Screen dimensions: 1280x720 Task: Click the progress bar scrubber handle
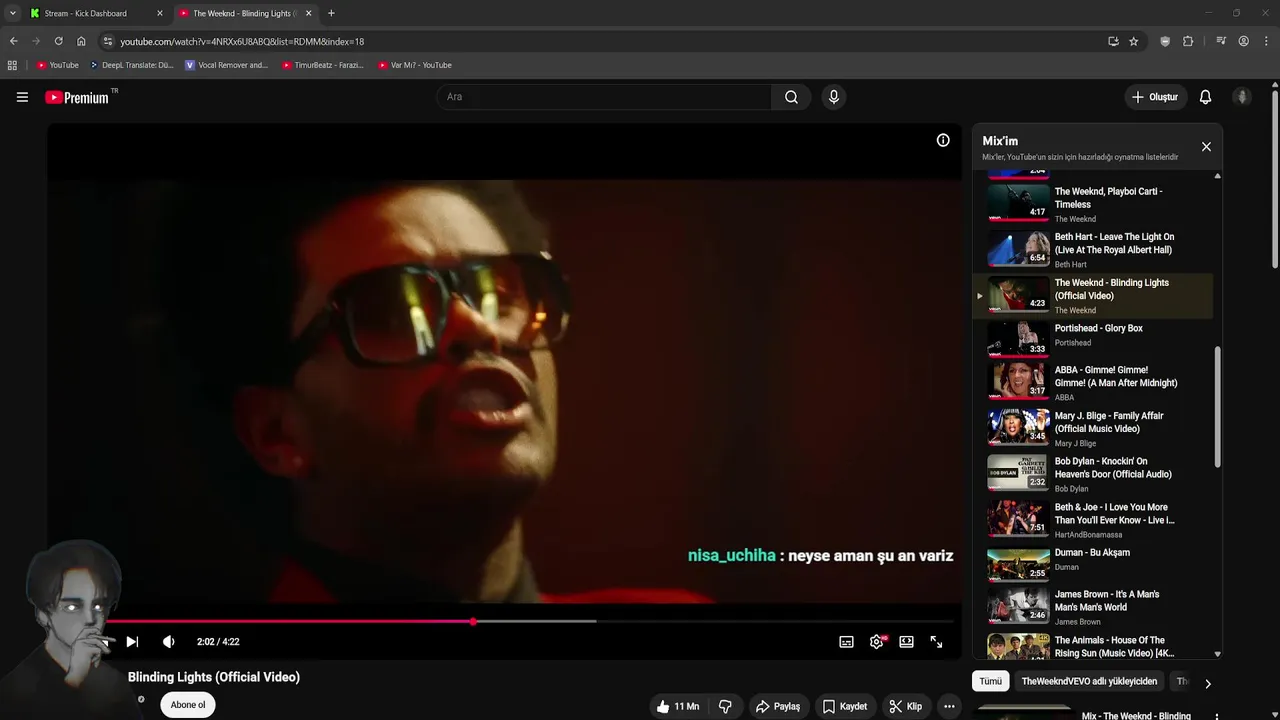point(473,621)
